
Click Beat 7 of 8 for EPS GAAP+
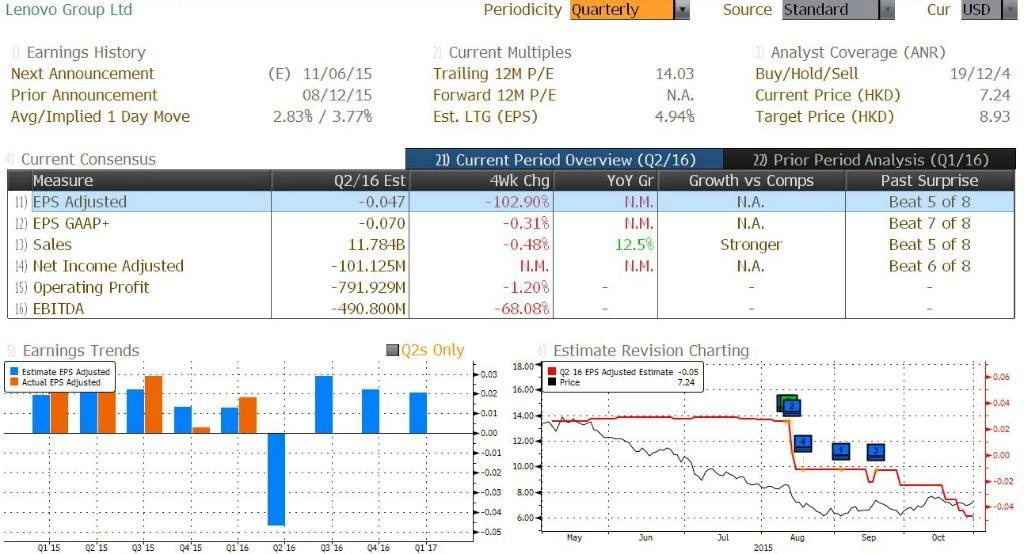[x=929, y=223]
